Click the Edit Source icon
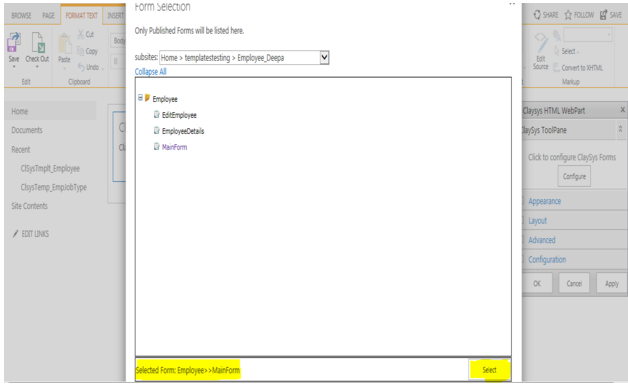The width and height of the screenshot is (628, 386). click(541, 42)
